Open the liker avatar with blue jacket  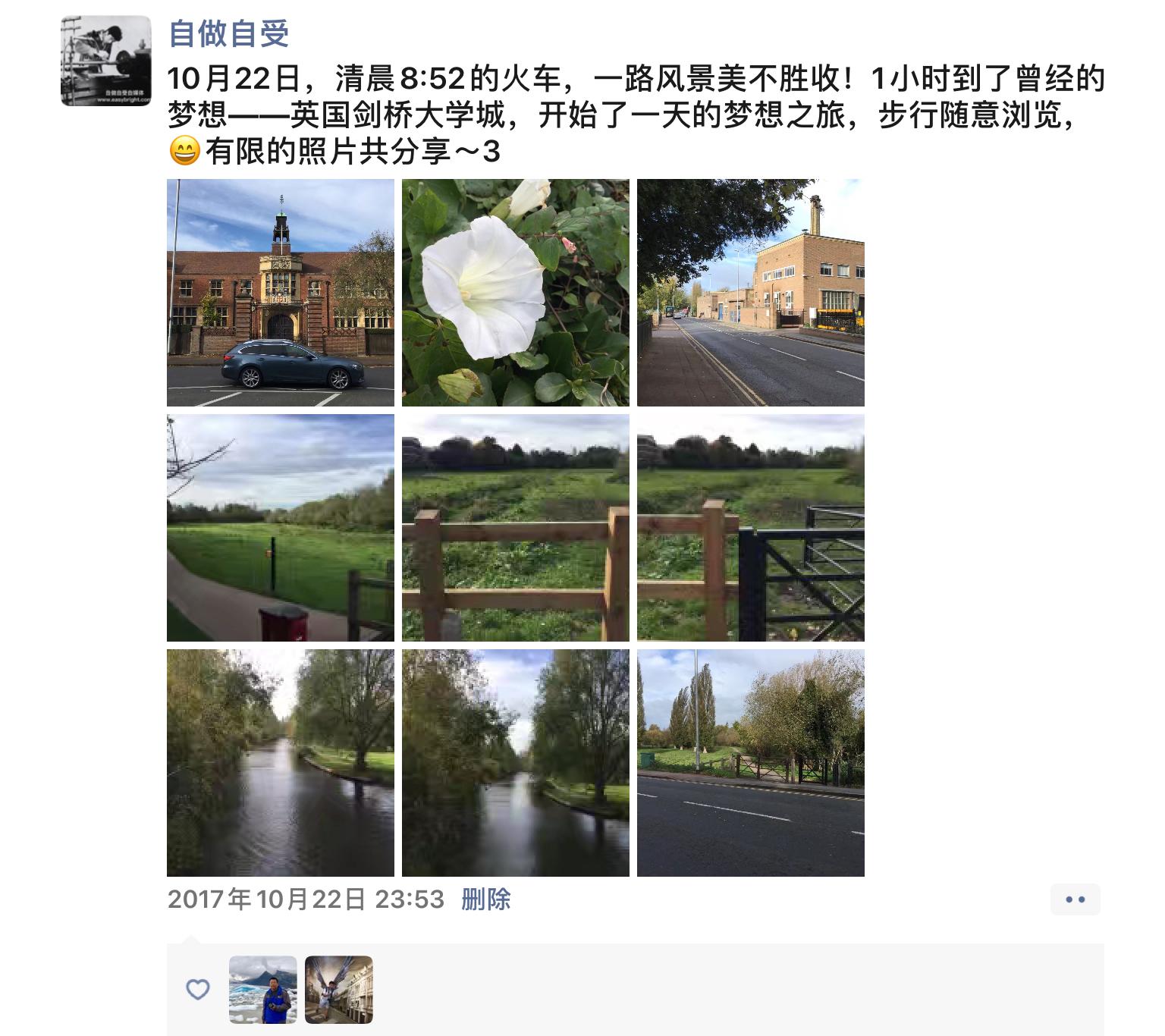pos(263,990)
